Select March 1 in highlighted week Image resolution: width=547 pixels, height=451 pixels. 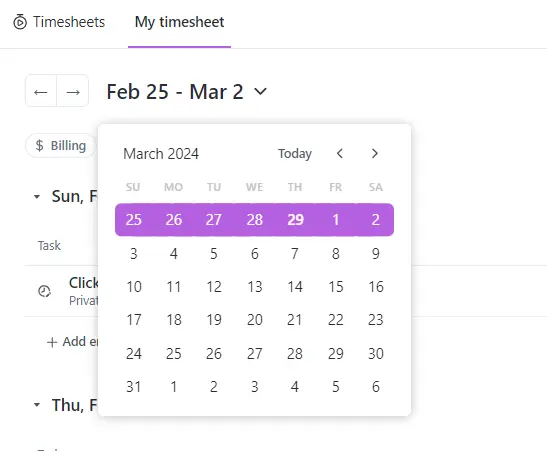point(336,220)
